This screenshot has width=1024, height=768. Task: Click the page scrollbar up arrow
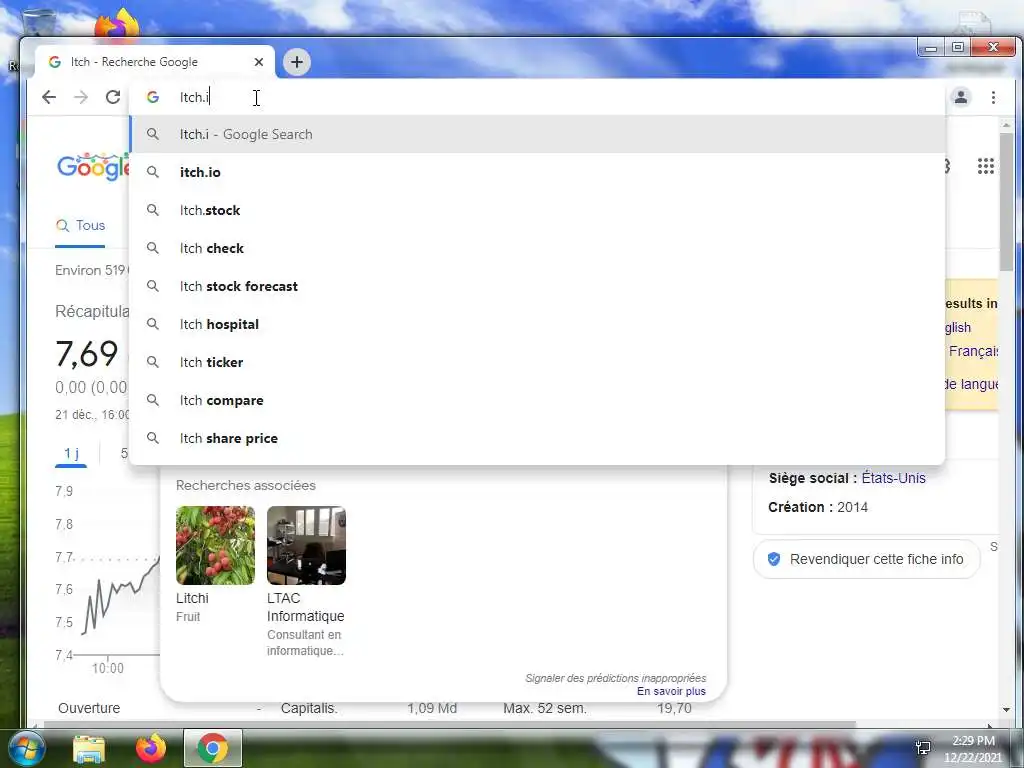[1006, 124]
